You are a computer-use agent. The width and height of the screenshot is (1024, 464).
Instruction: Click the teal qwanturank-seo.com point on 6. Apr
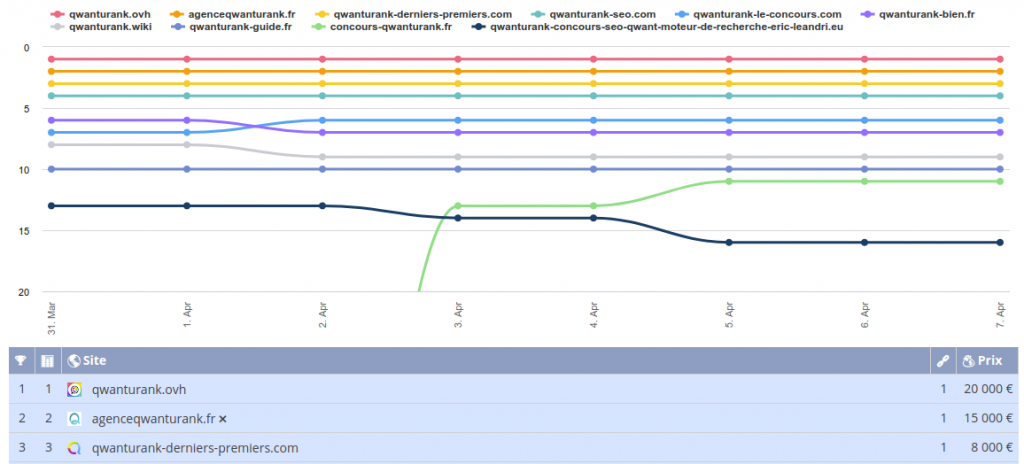coord(865,96)
